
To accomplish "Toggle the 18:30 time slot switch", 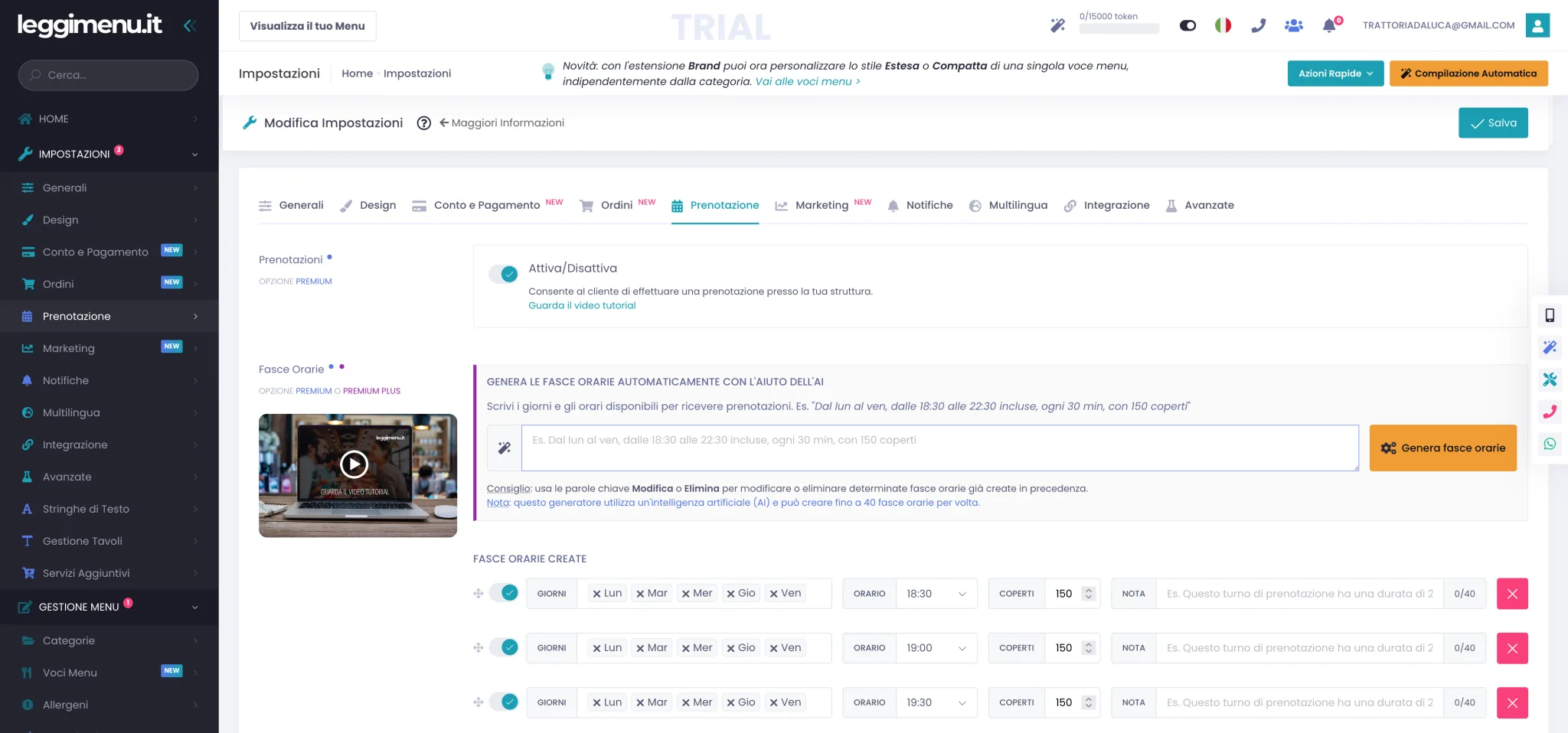I will pyautogui.click(x=504, y=593).
